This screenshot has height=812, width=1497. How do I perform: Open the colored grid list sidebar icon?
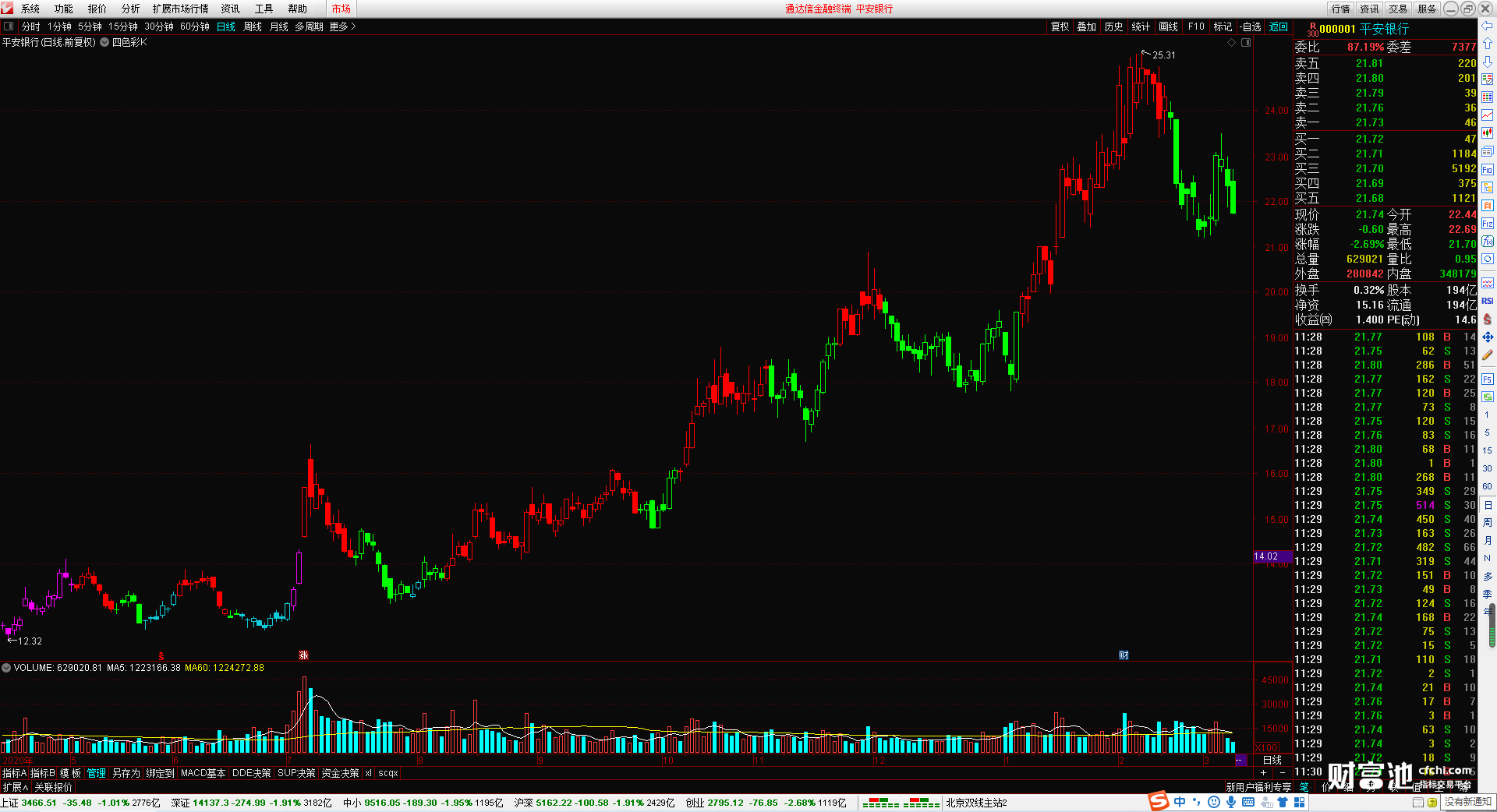tap(1488, 97)
